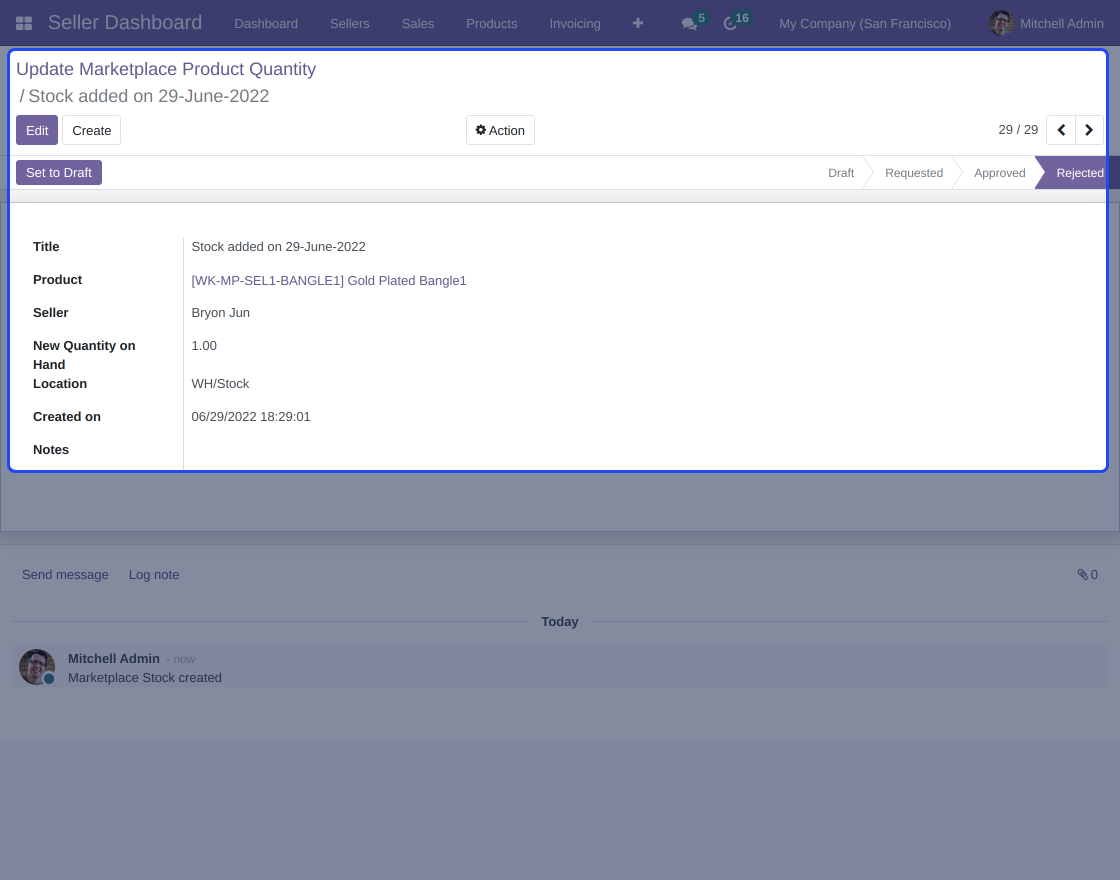Click Log note in chatter

coord(154,575)
